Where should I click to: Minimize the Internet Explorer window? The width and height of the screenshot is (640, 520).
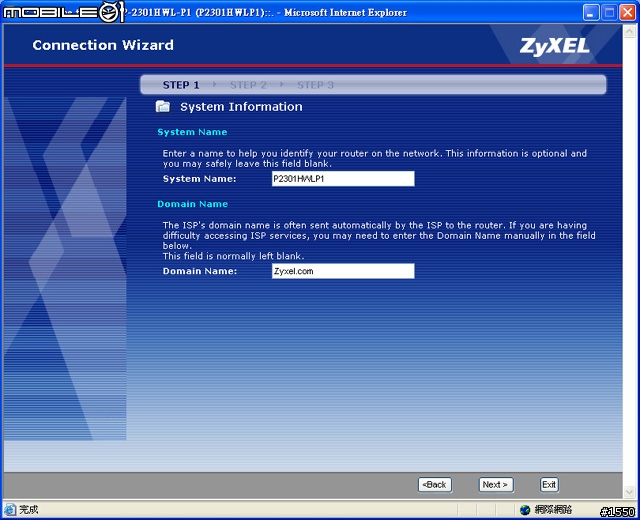click(591, 13)
